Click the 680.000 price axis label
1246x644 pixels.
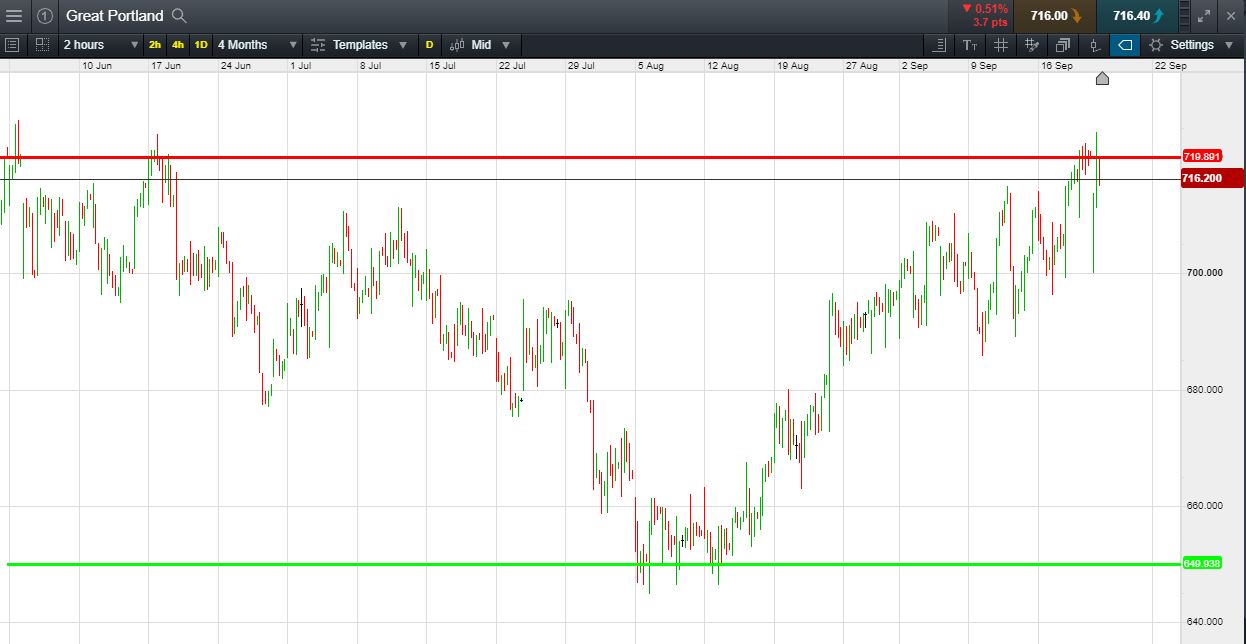click(1204, 389)
